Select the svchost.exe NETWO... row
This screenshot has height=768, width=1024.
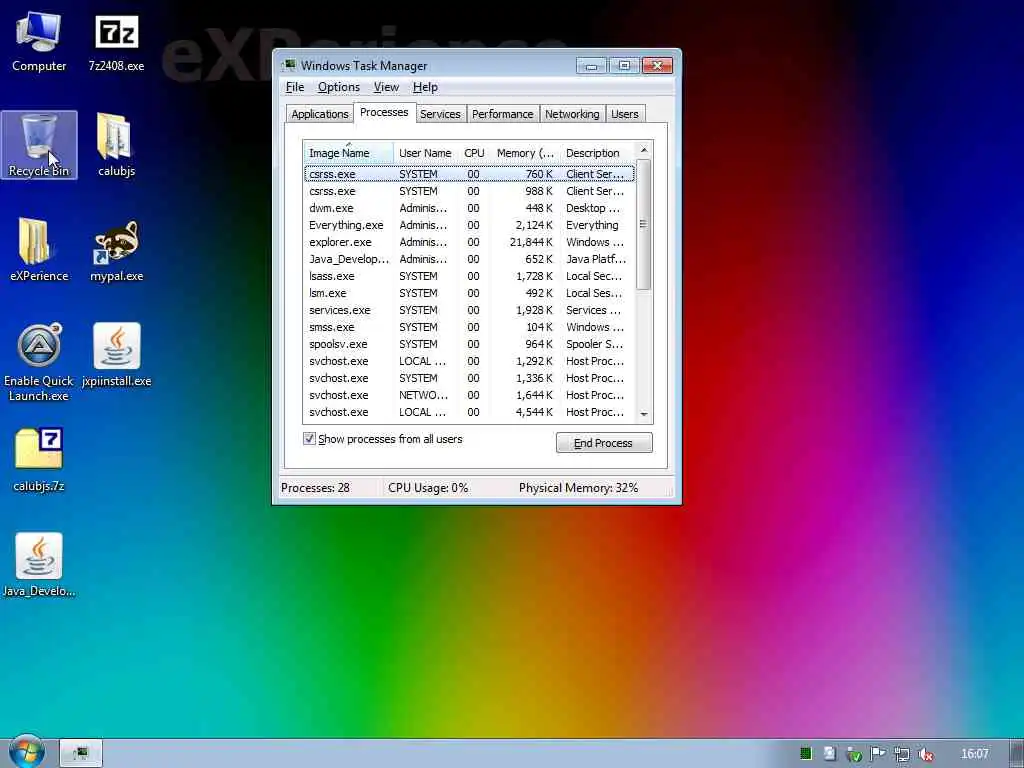tap(469, 395)
